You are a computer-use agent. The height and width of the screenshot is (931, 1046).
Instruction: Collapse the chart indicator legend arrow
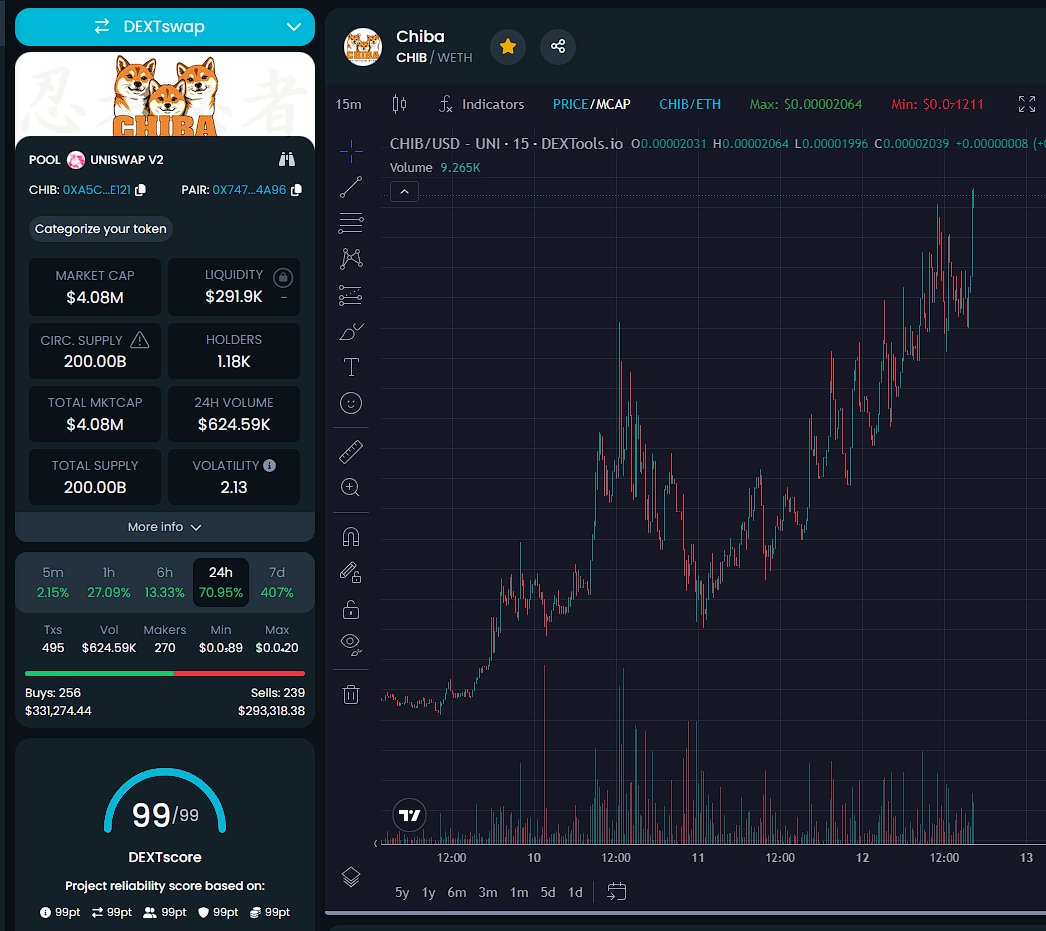point(404,192)
